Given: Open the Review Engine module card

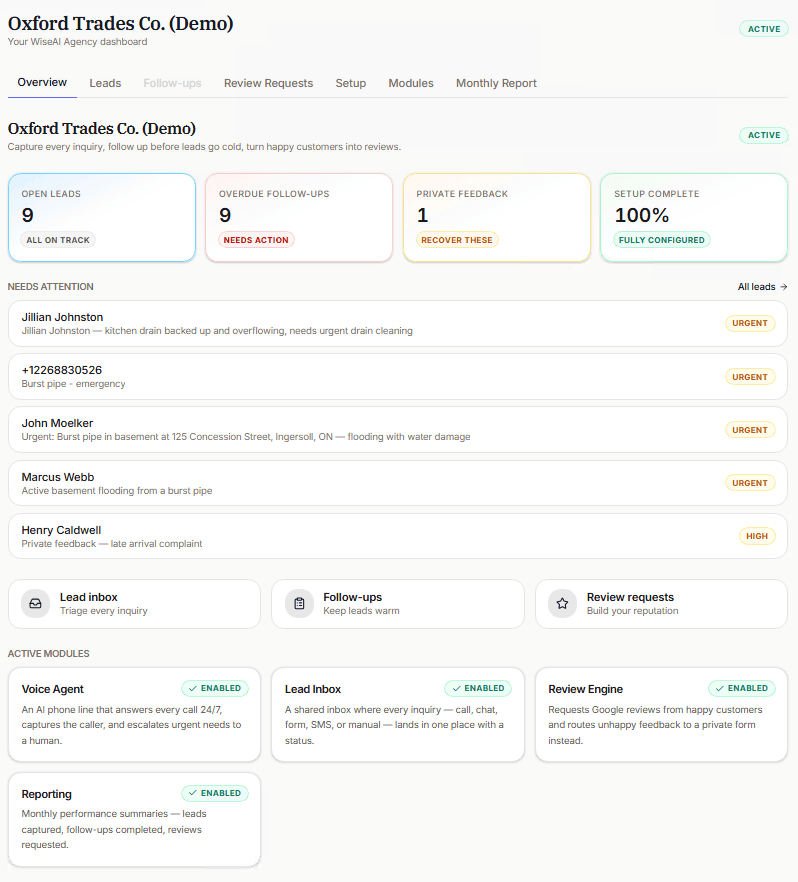Looking at the screenshot, I should (x=661, y=715).
